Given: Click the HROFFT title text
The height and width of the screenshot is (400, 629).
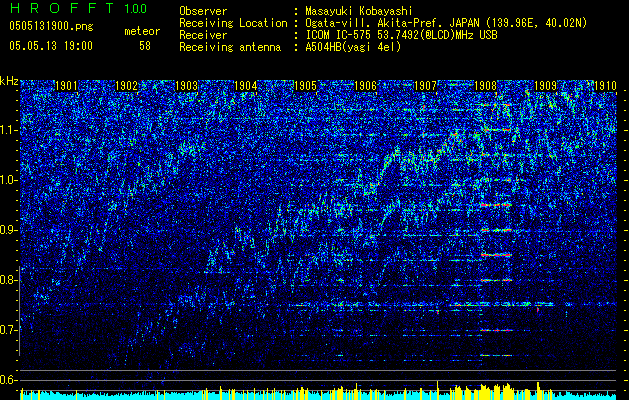Looking at the screenshot, I should [61, 8].
